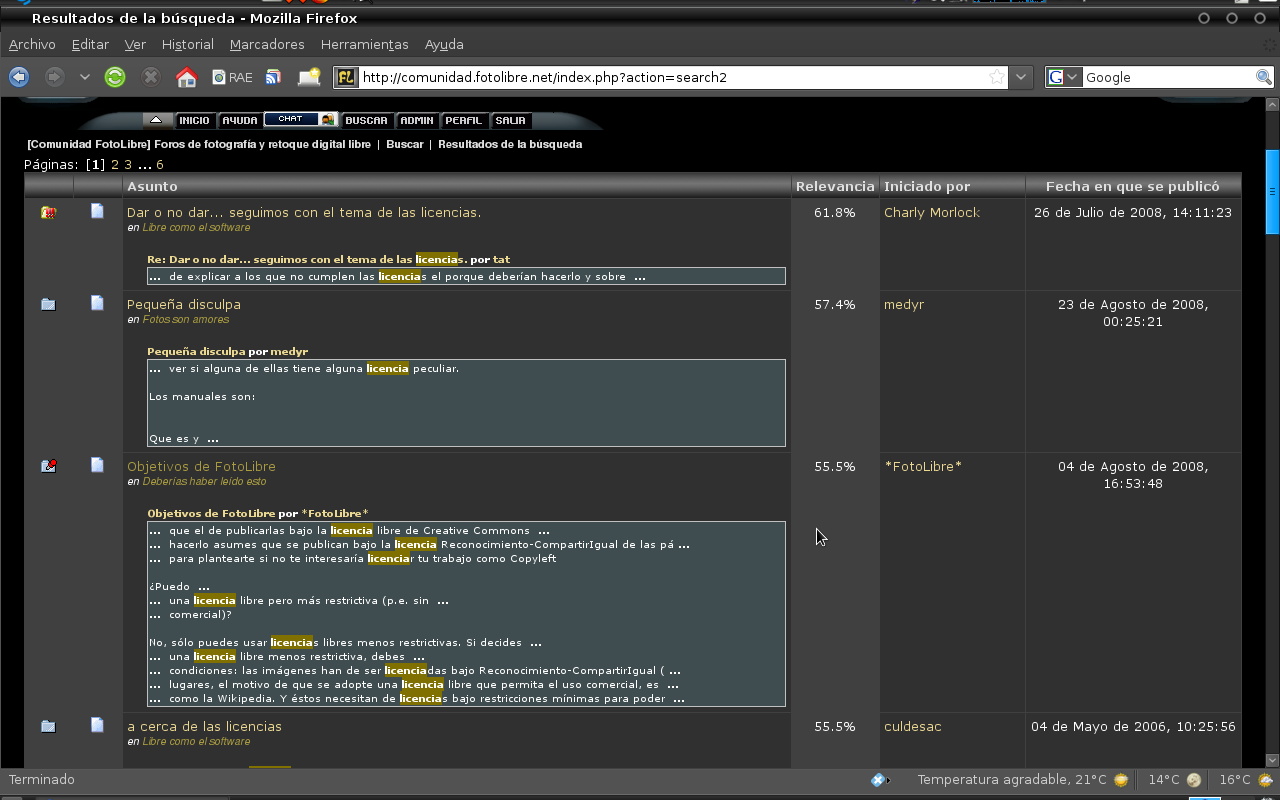The height and width of the screenshot is (800, 1280).
Task: Reload the page with the green refresh icon
Action: point(115,77)
